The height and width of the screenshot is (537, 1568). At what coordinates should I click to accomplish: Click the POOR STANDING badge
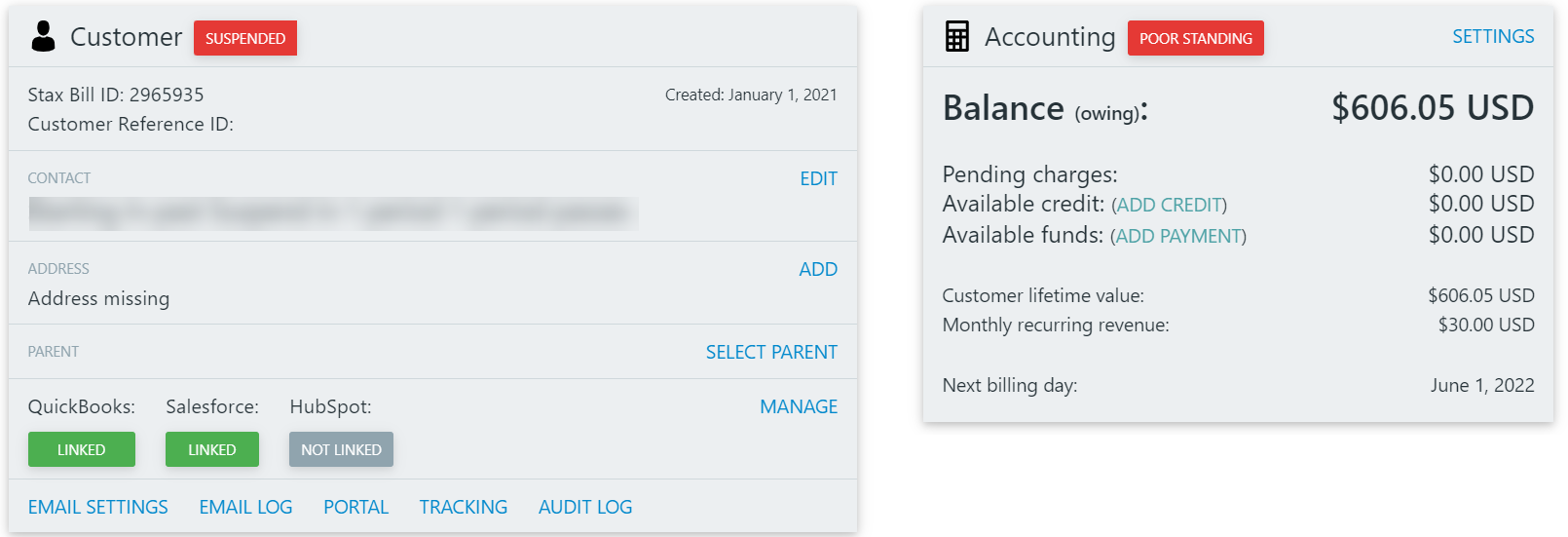1195,38
